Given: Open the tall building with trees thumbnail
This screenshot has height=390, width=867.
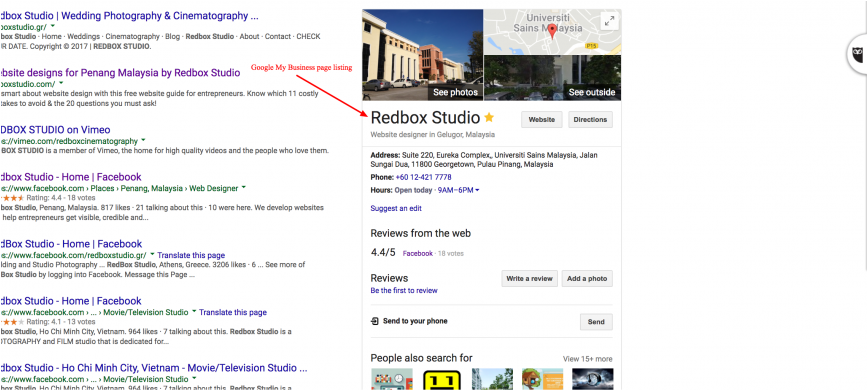Looking at the screenshot, I should point(492,379).
